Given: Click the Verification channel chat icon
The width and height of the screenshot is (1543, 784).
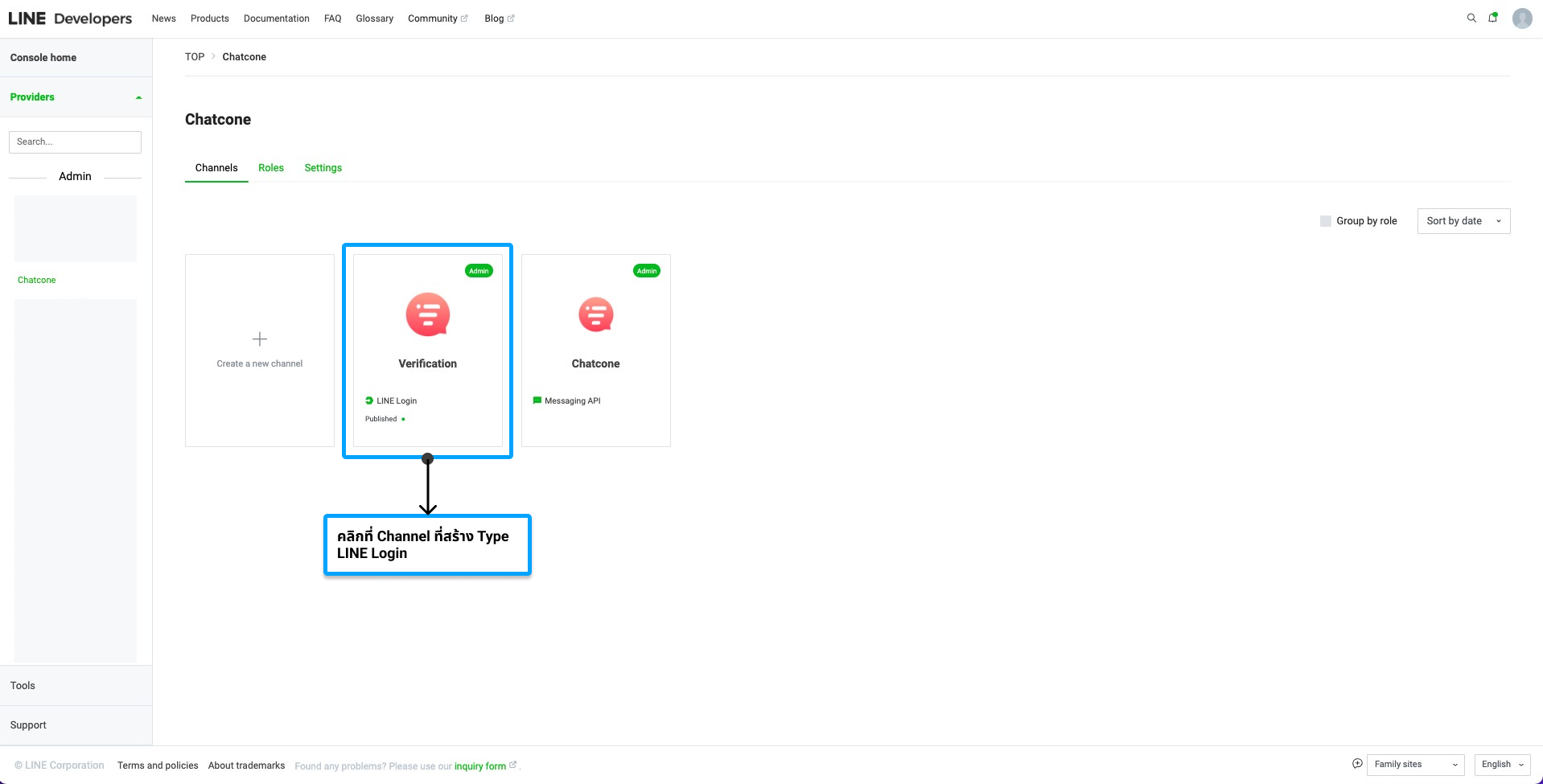Looking at the screenshot, I should 428,314.
